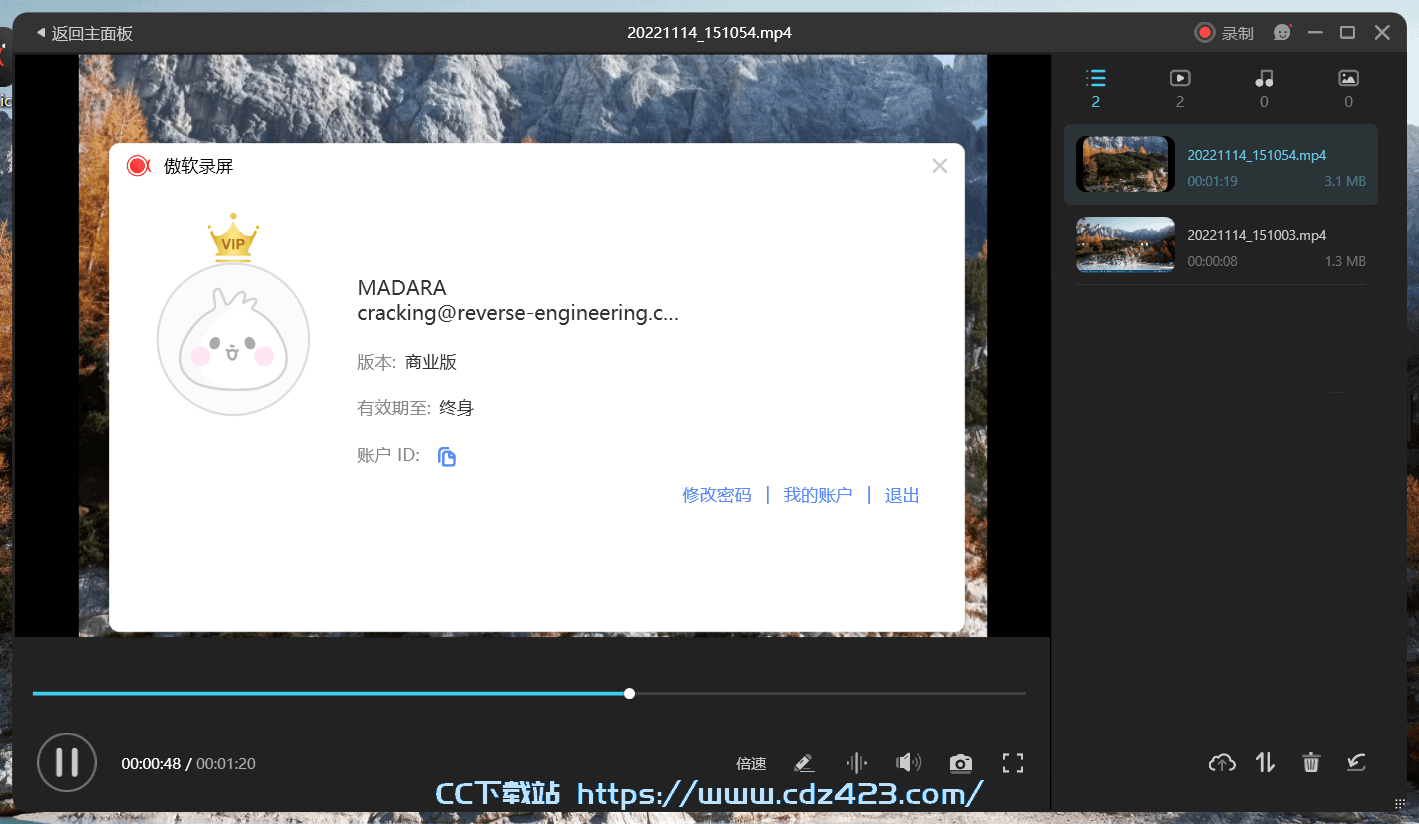1419x824 pixels.
Task: Click the 00:00:48 current time text
Action: [151, 764]
